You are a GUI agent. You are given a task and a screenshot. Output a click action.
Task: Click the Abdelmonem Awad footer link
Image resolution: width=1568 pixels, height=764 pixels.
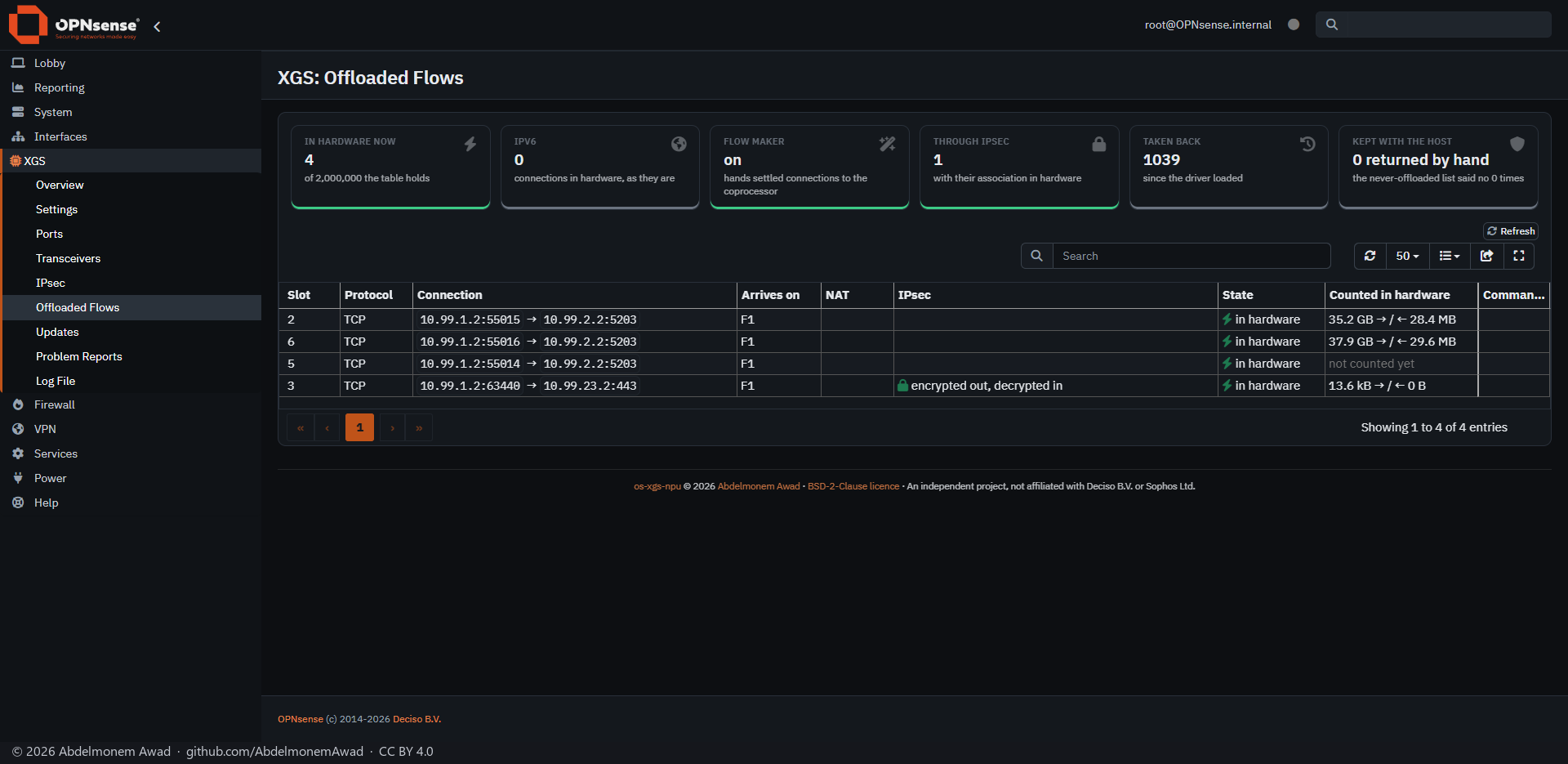(x=759, y=486)
